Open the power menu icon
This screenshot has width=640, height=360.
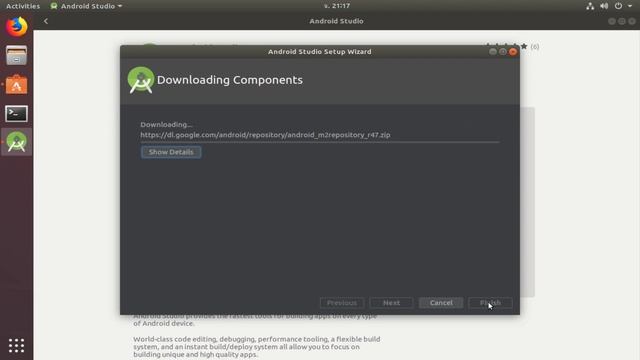[x=618, y=6]
